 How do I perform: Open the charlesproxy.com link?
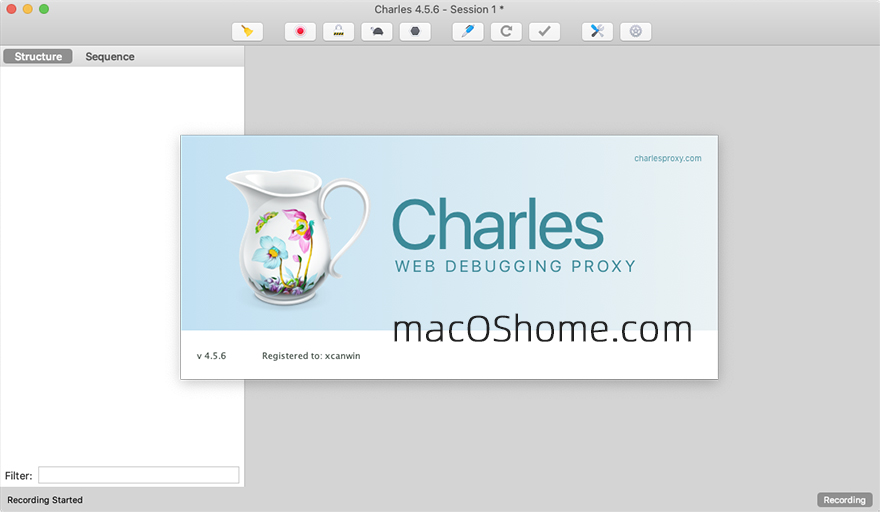(x=668, y=158)
